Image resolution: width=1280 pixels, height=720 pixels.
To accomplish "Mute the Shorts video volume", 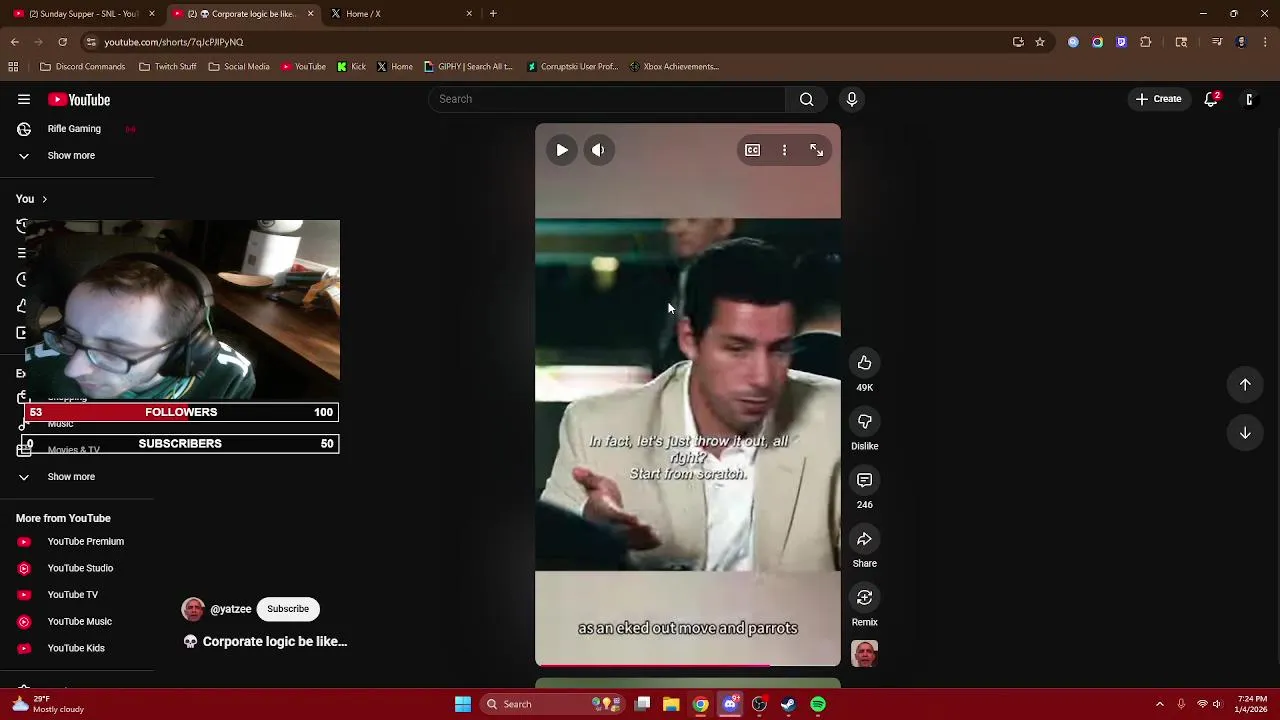I will [x=598, y=150].
